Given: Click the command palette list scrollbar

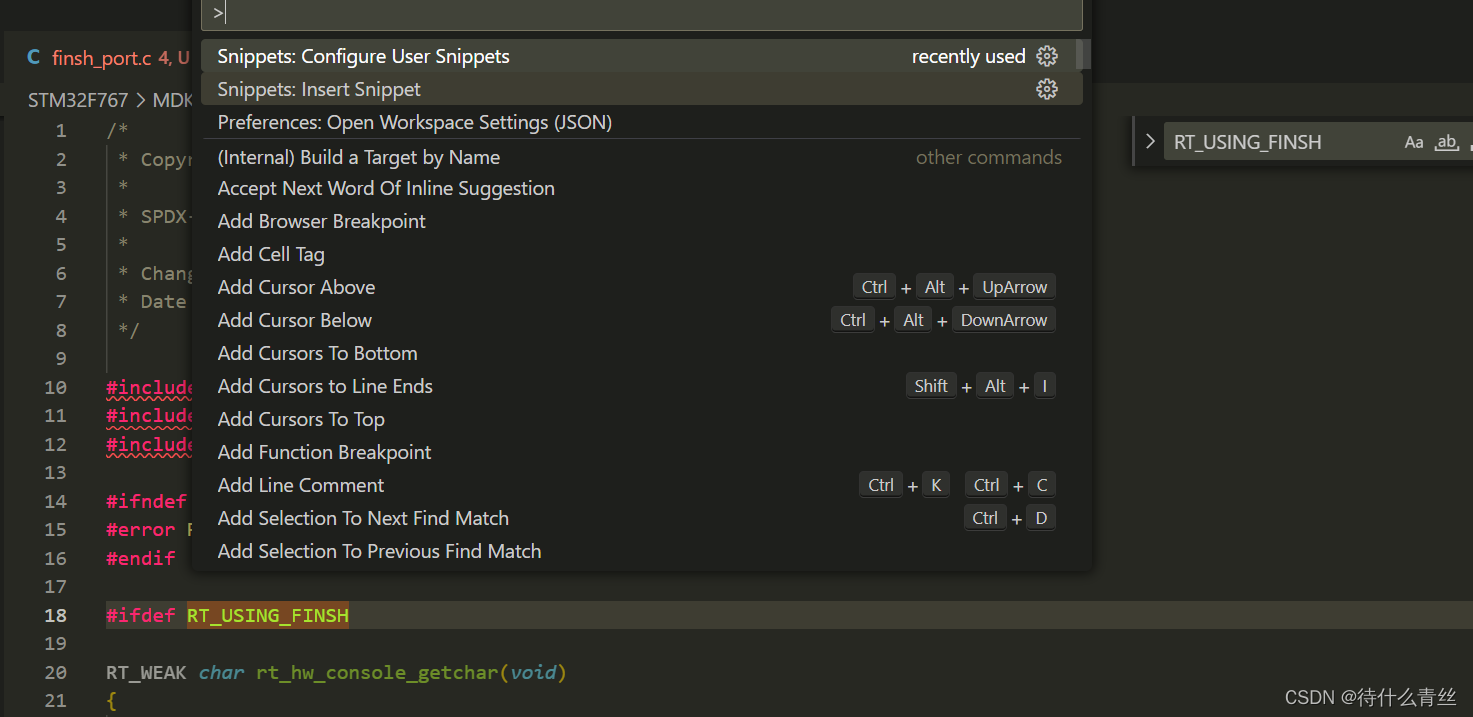Looking at the screenshot, I should (1084, 56).
